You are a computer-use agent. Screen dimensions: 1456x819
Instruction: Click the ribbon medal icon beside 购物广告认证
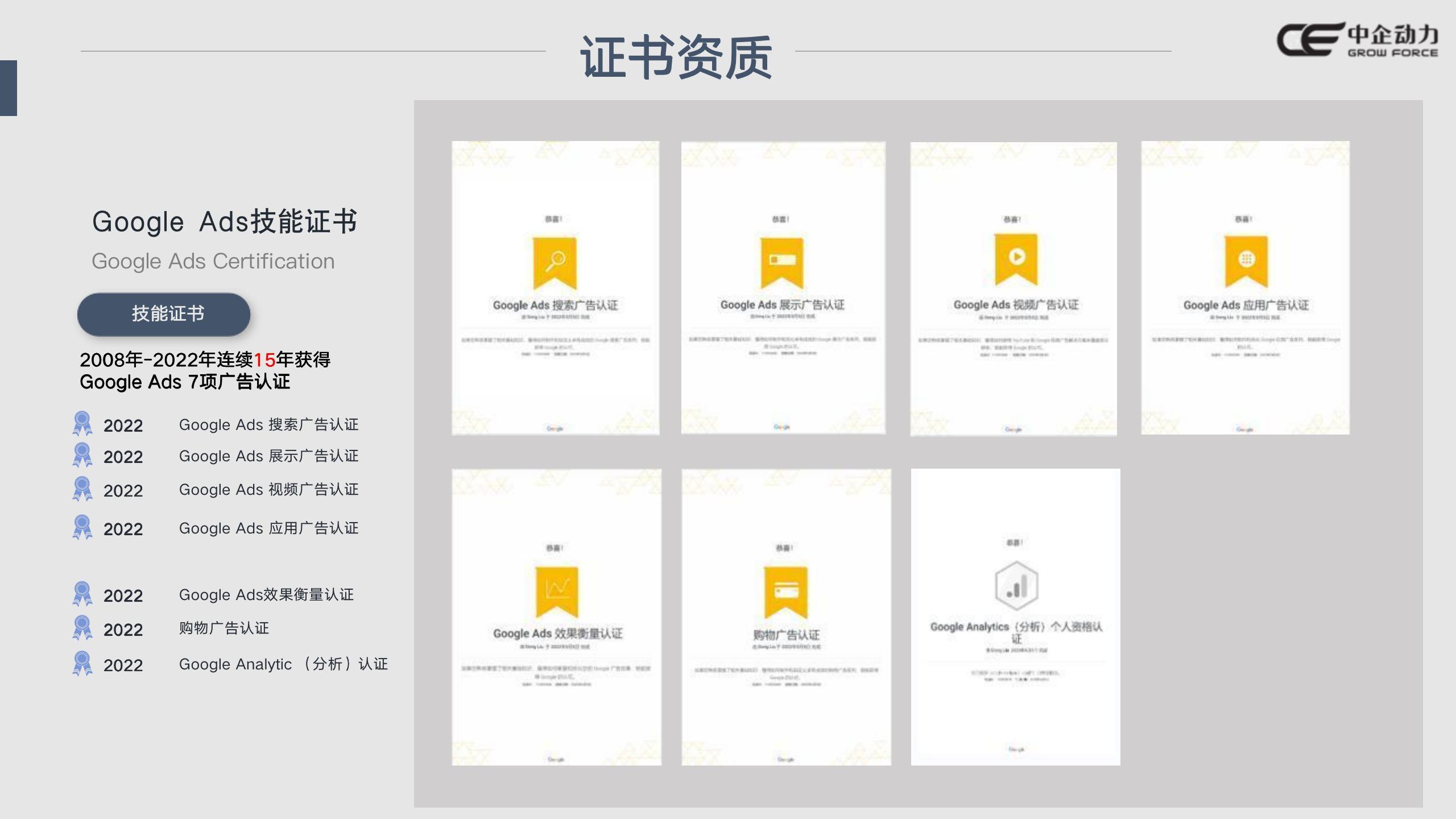pyautogui.click(x=82, y=628)
